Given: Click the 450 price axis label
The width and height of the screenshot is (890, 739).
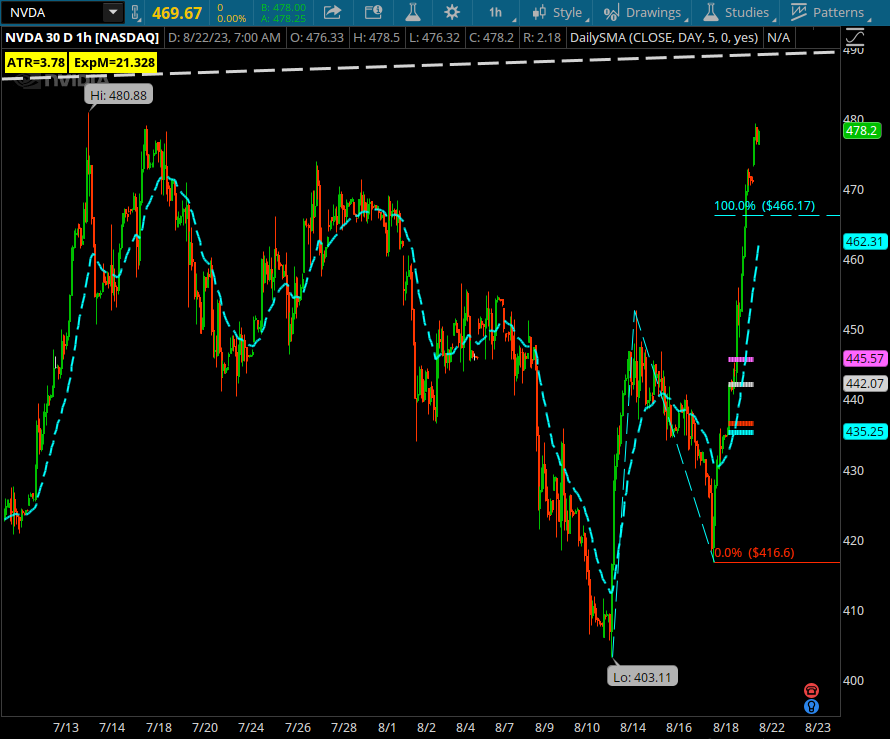Looking at the screenshot, I should point(853,330).
